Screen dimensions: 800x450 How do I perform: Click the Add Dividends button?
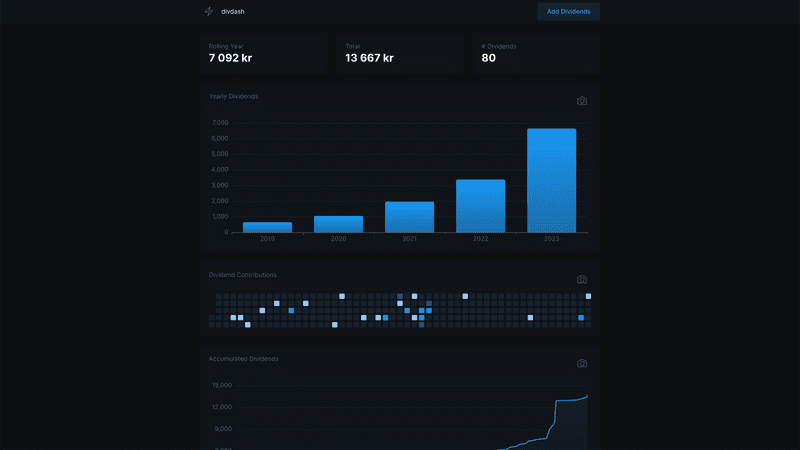[x=568, y=11]
